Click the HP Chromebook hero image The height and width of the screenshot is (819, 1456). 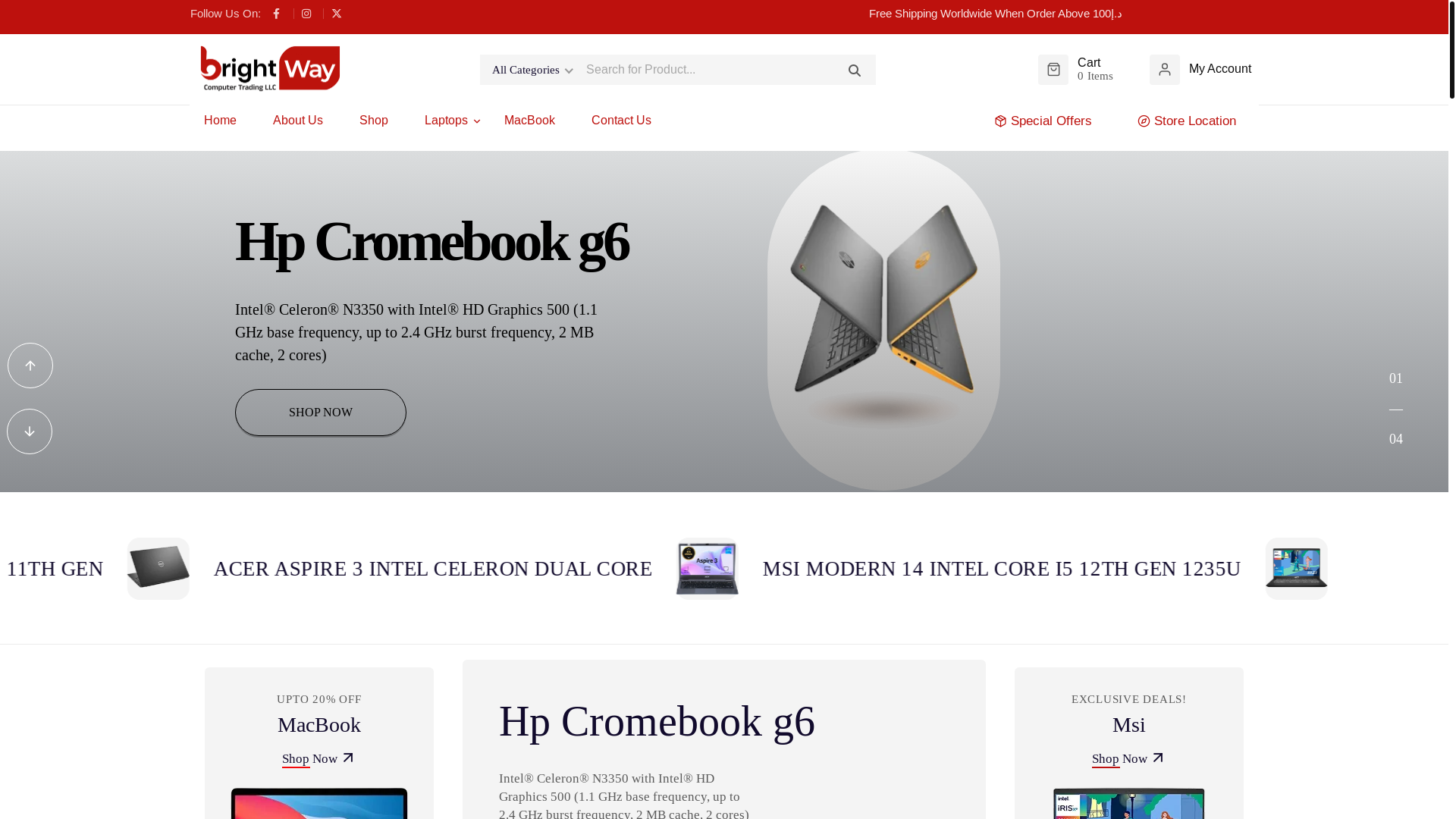(x=883, y=321)
